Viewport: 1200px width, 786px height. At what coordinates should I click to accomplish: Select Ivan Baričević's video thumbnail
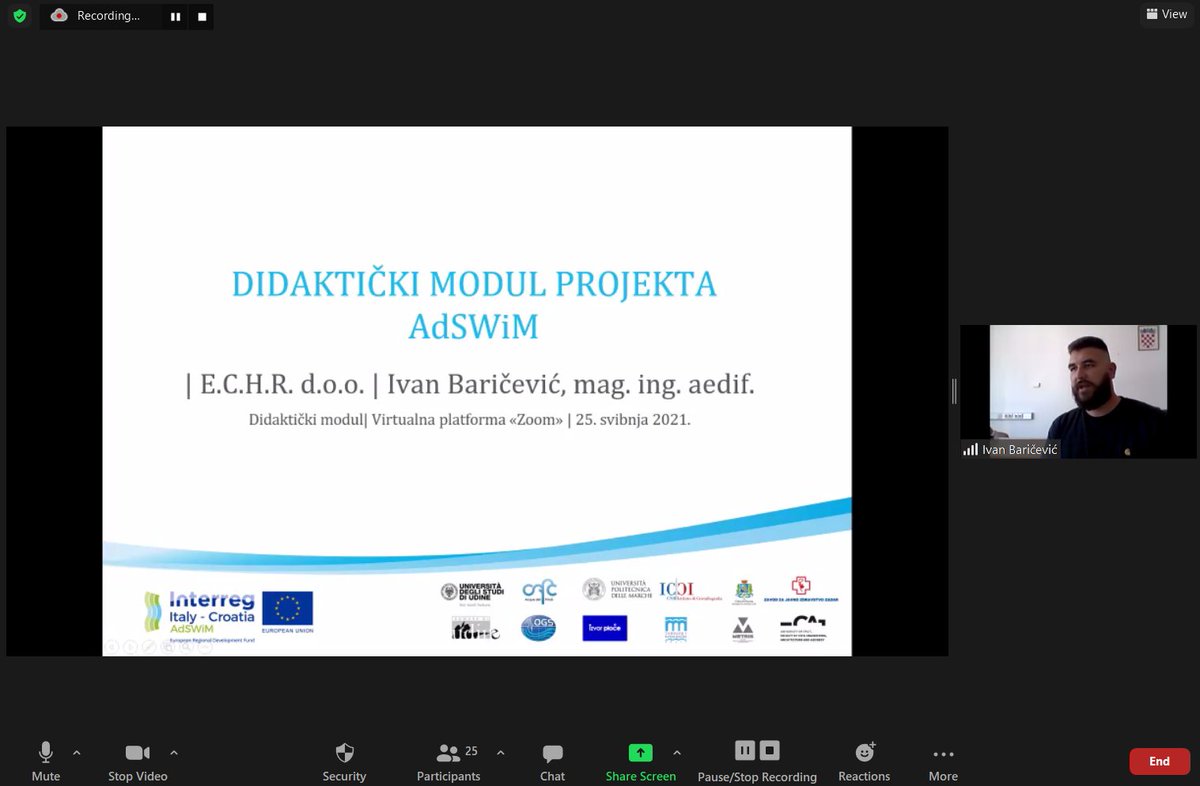pos(1078,391)
